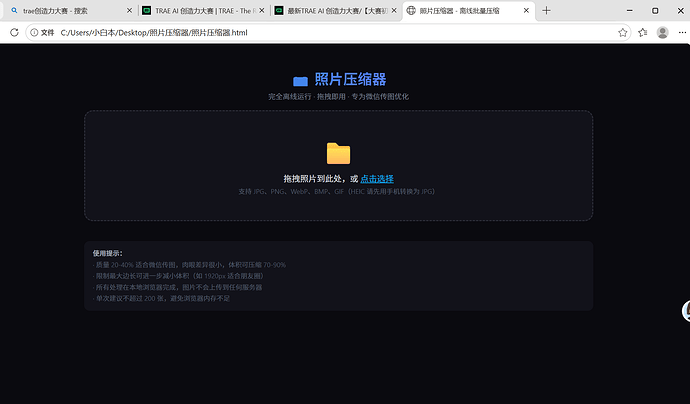Image resolution: width=690 pixels, height=404 pixels.
Task: Open the browser profile avatar
Action: click(662, 32)
